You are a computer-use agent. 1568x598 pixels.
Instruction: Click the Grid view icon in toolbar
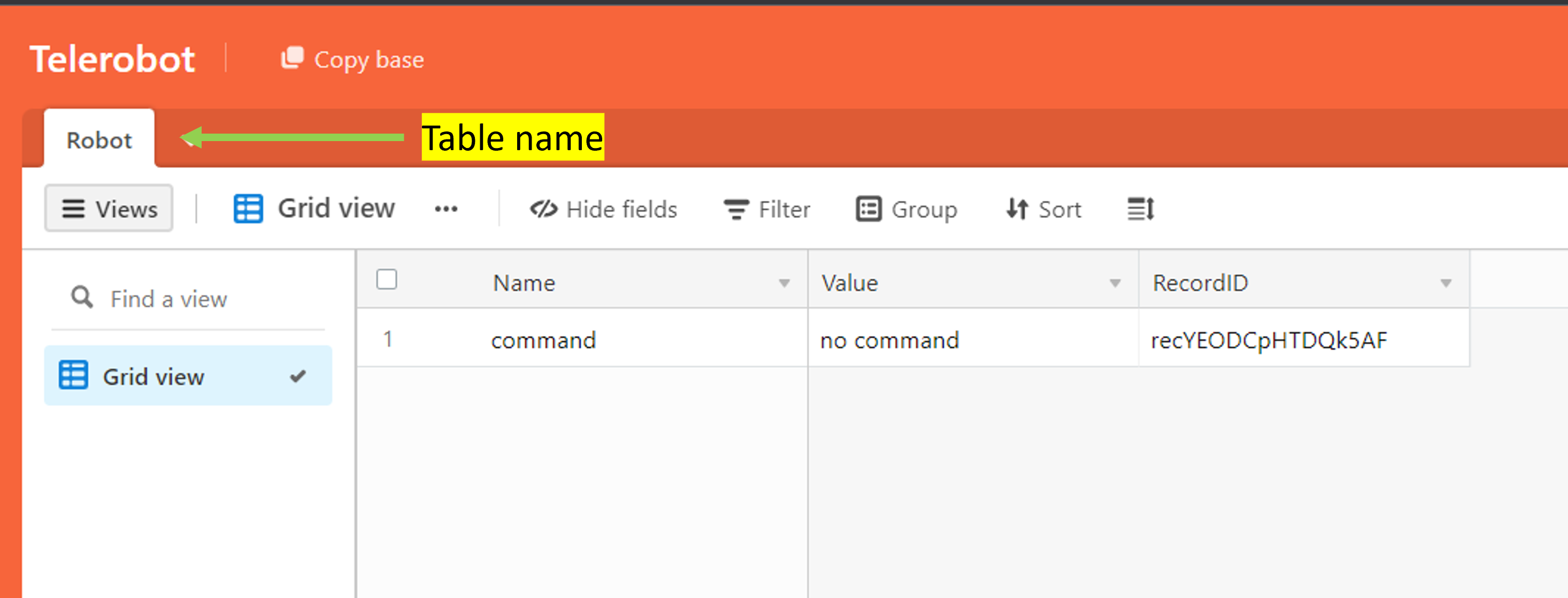click(x=248, y=209)
